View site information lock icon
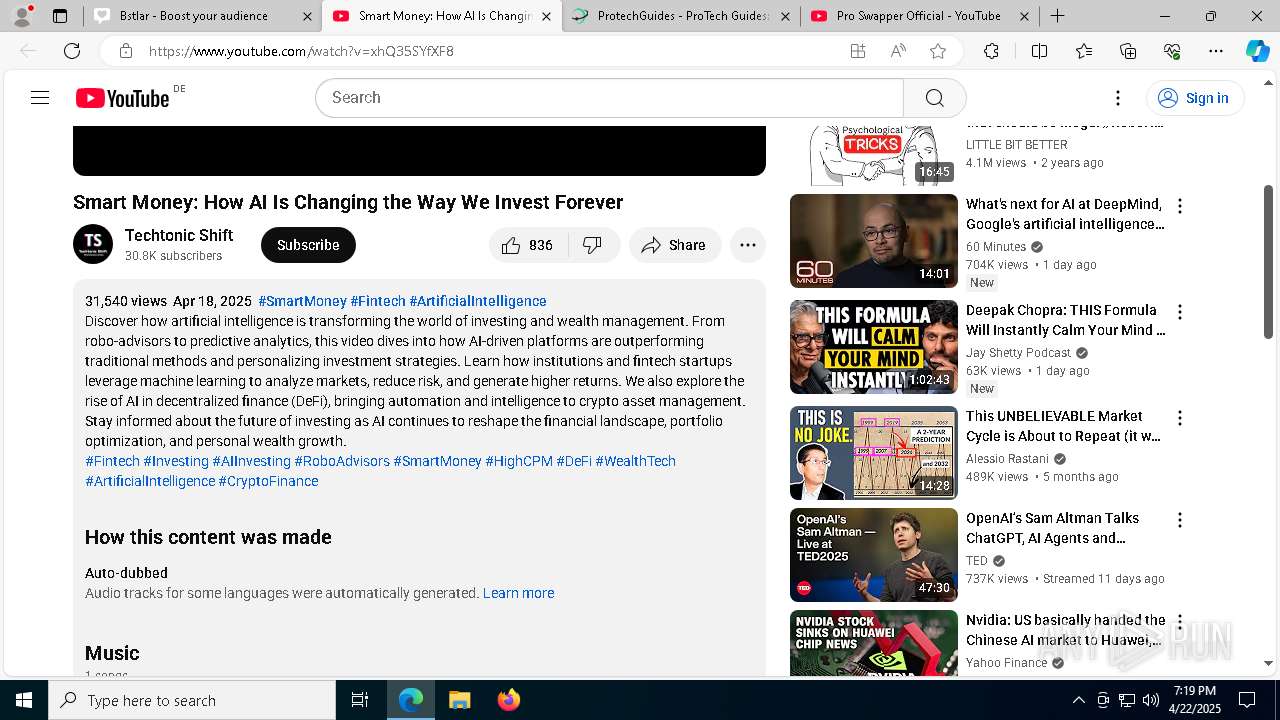 tap(125, 51)
